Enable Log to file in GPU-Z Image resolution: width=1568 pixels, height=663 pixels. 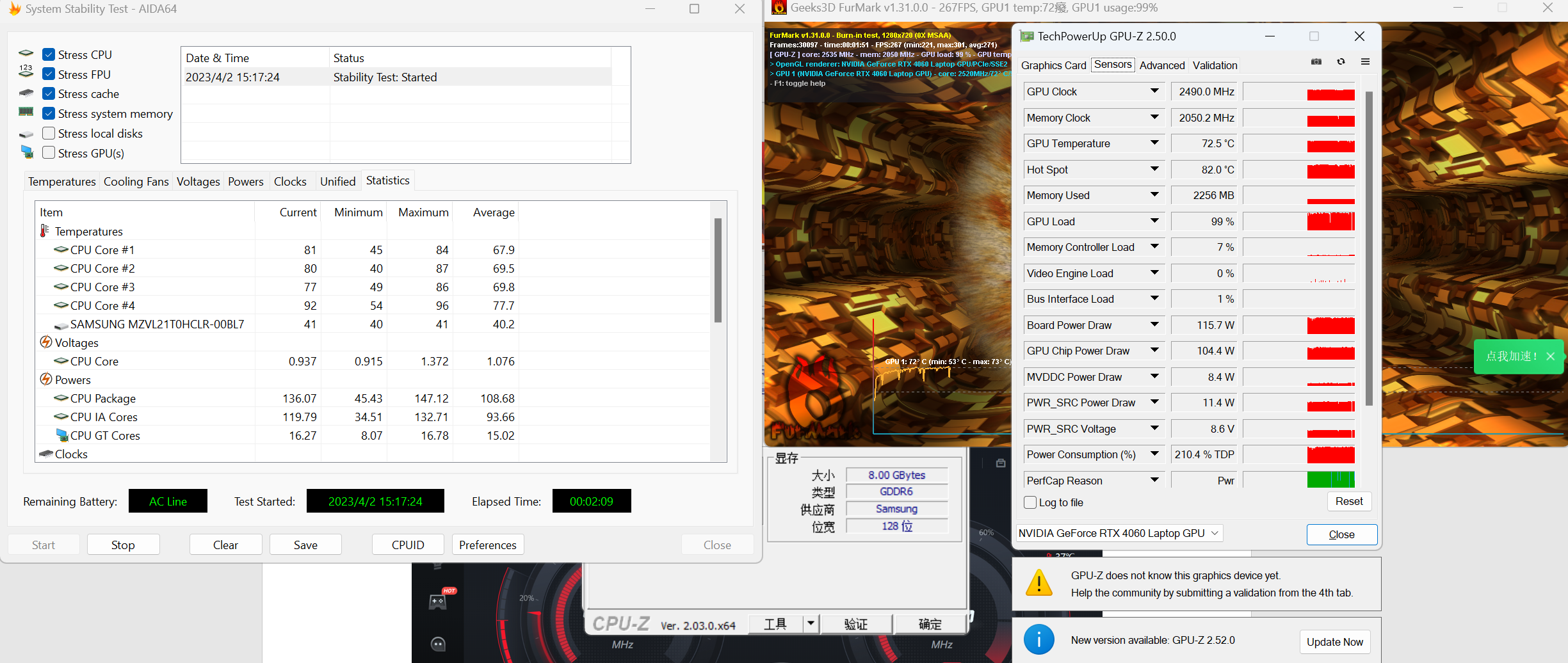point(1030,502)
